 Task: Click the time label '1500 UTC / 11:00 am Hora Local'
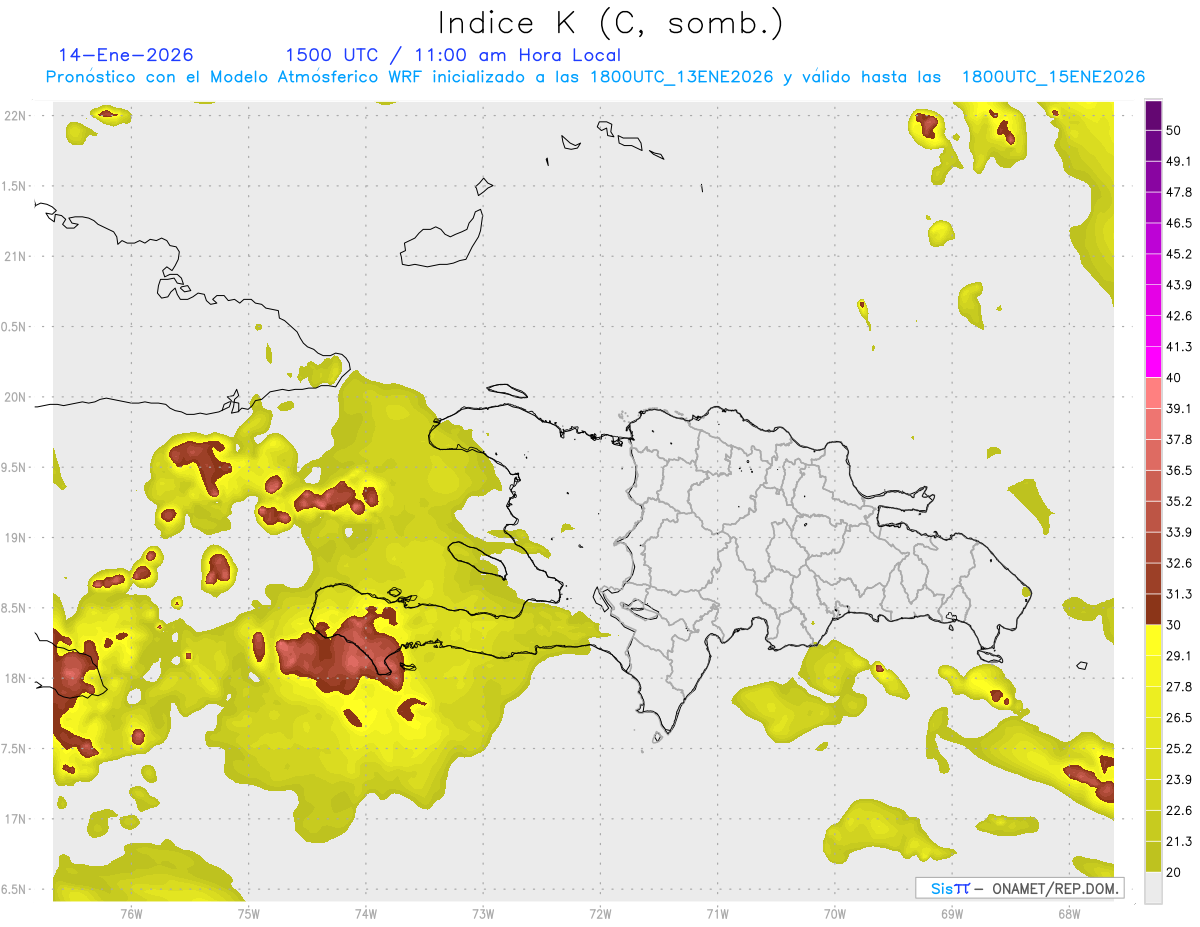[x=453, y=55]
